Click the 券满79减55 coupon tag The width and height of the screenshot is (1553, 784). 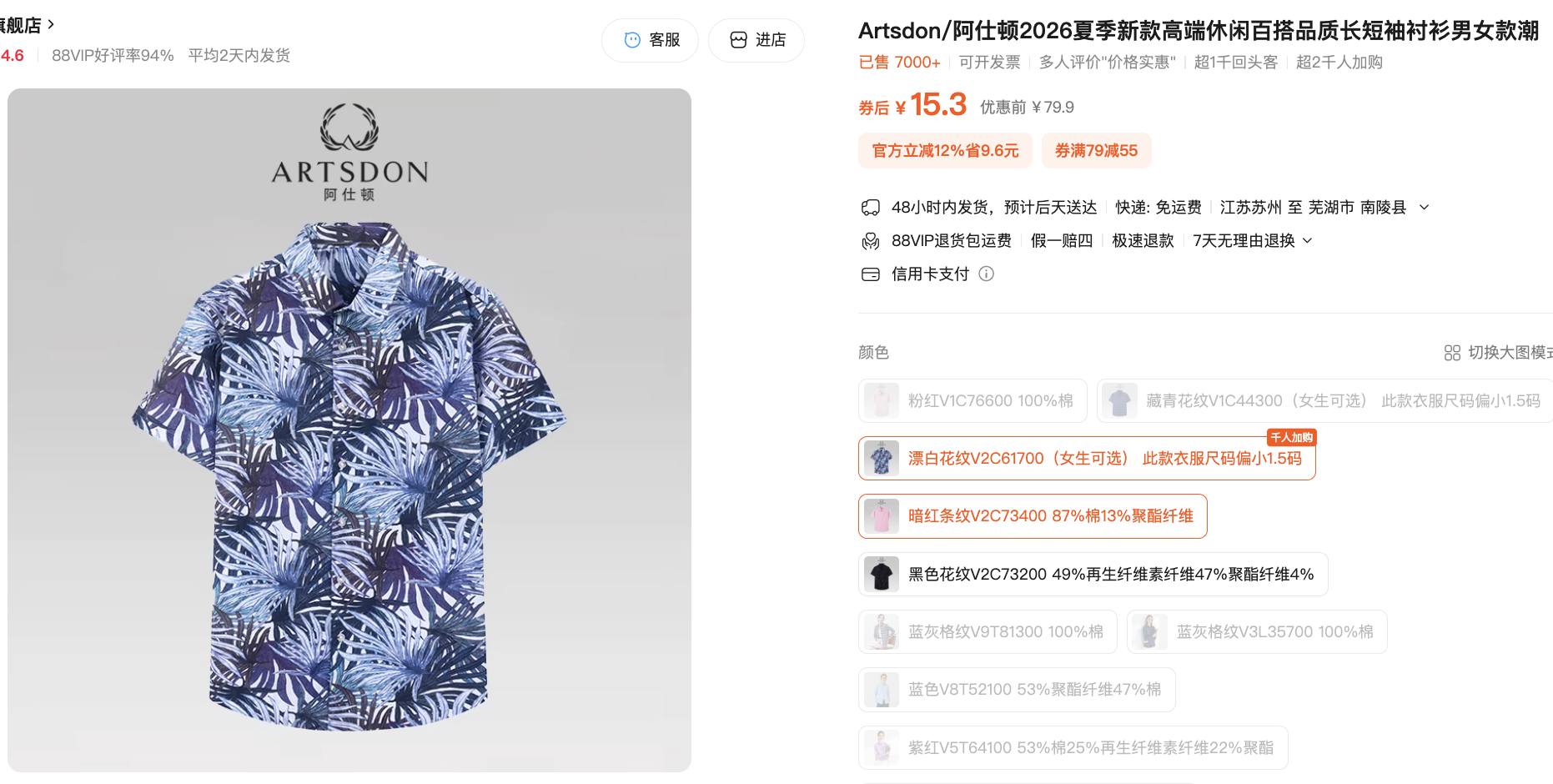tap(1096, 151)
